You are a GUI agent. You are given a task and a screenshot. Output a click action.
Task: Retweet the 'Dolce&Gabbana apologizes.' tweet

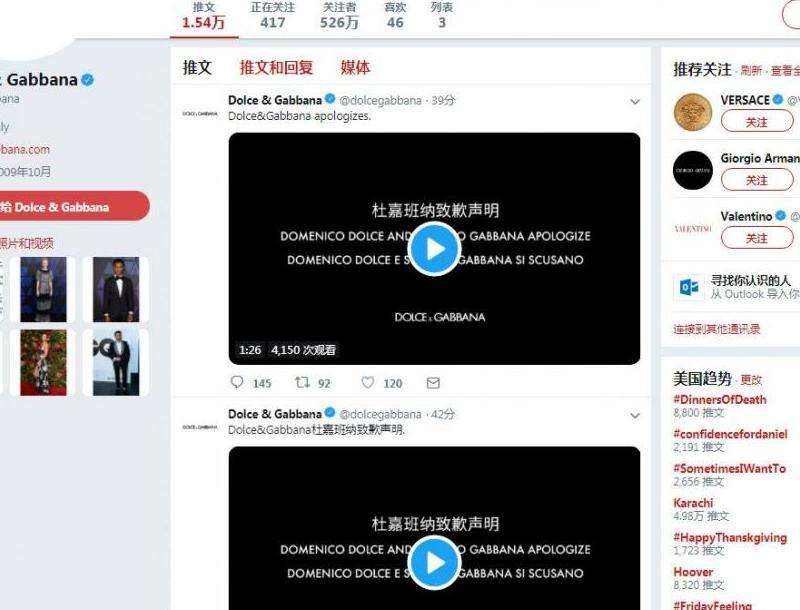pos(303,383)
